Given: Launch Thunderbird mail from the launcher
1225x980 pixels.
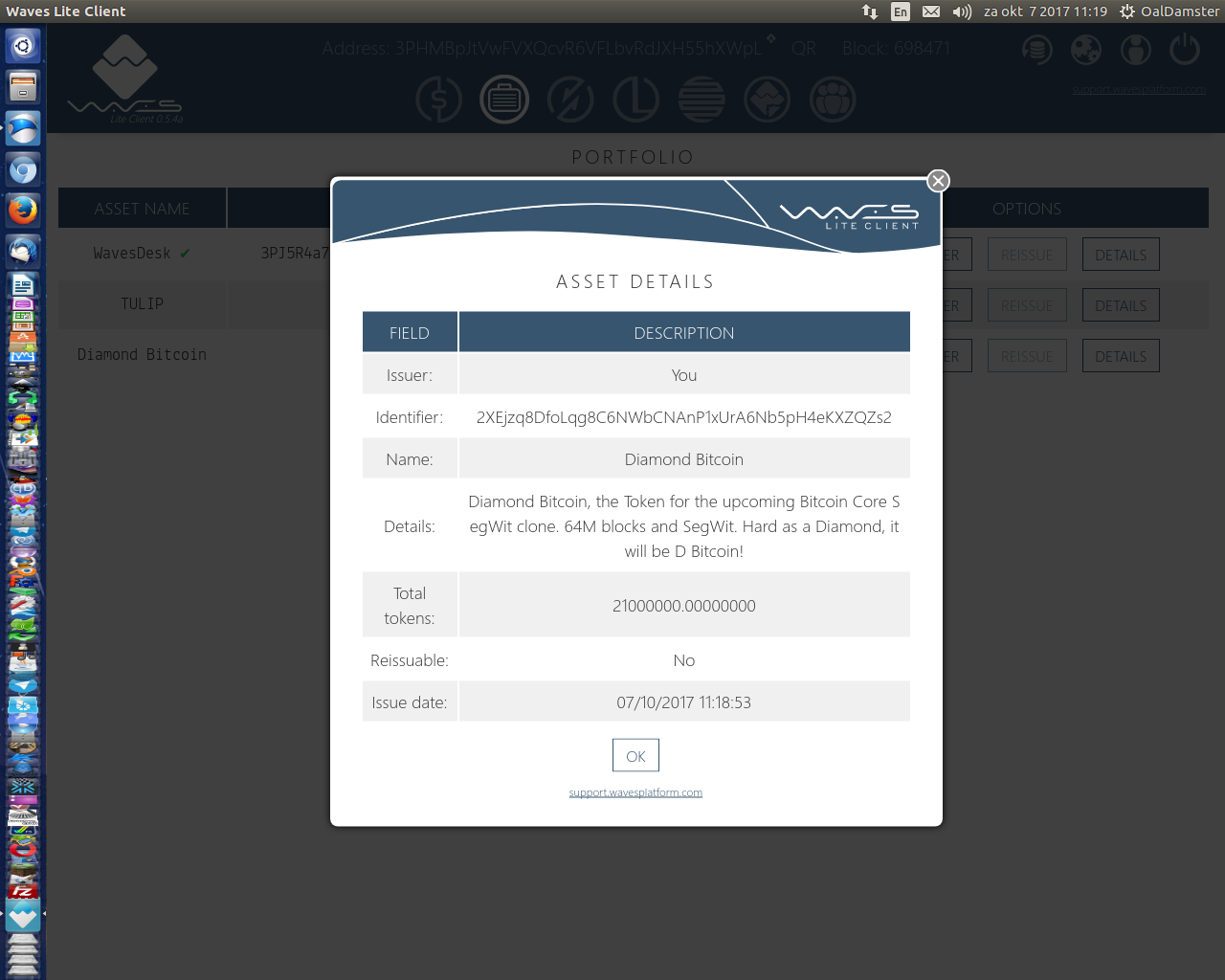Looking at the screenshot, I should [23, 252].
